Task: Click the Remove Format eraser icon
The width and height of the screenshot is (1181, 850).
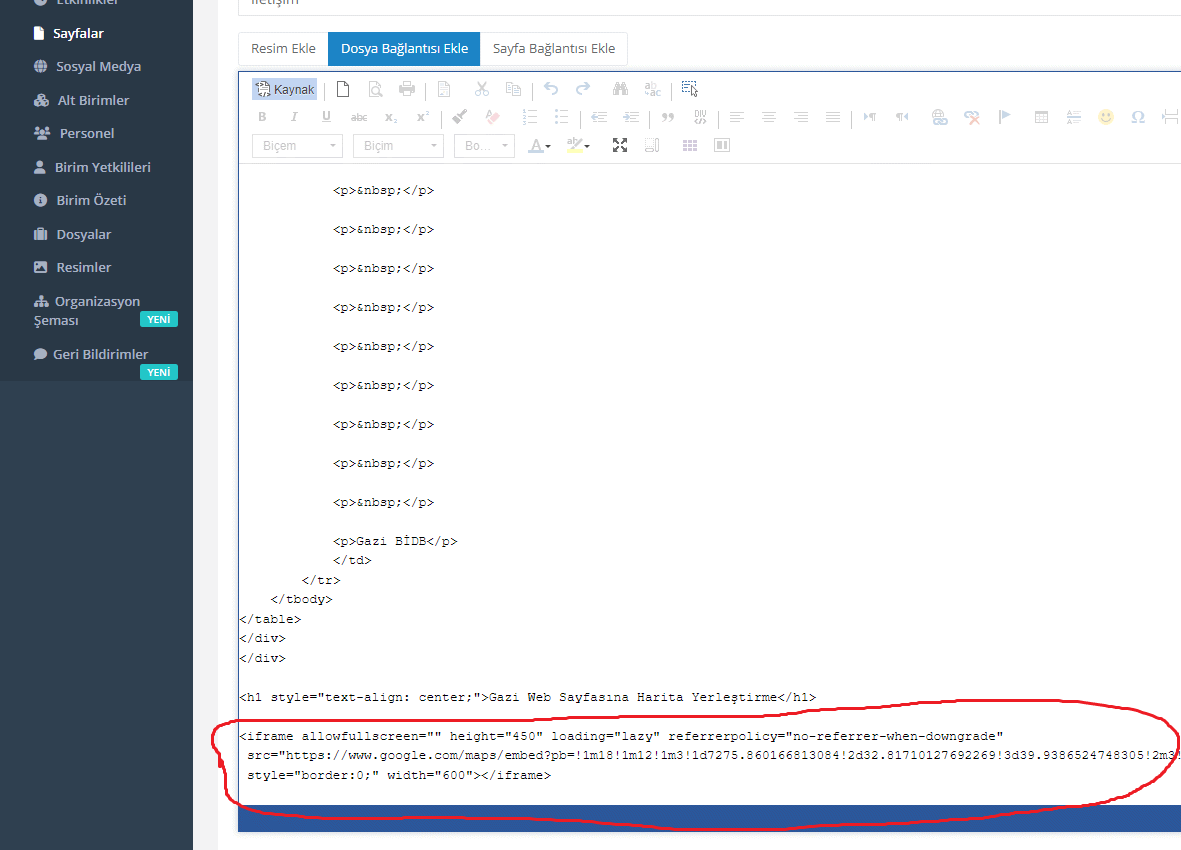Action: point(492,117)
